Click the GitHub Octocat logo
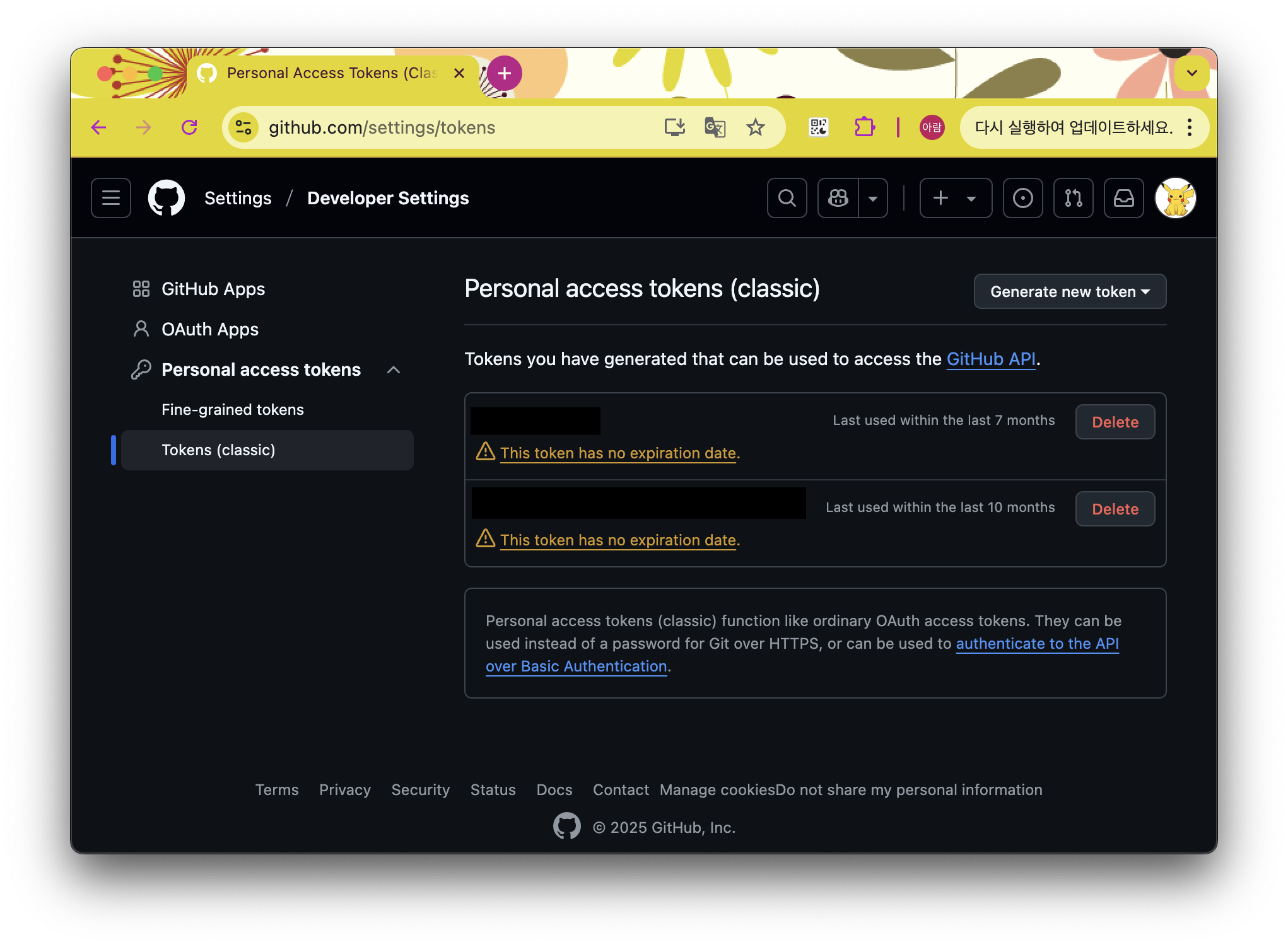 point(167,198)
